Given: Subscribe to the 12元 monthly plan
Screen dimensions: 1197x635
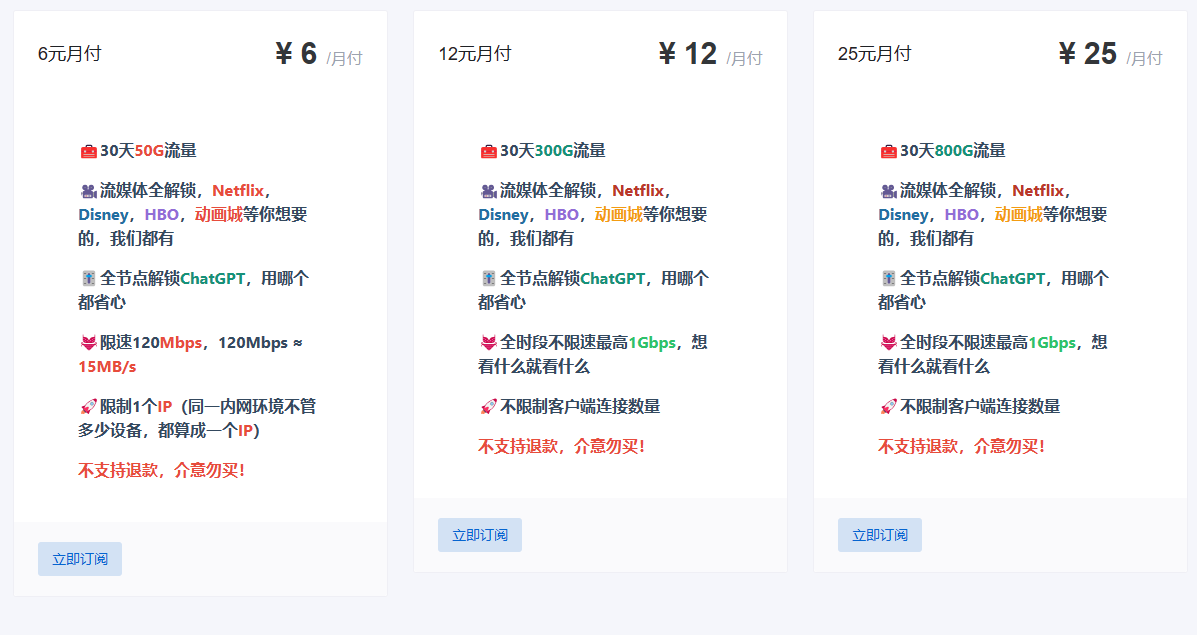Looking at the screenshot, I should click(x=480, y=535).
